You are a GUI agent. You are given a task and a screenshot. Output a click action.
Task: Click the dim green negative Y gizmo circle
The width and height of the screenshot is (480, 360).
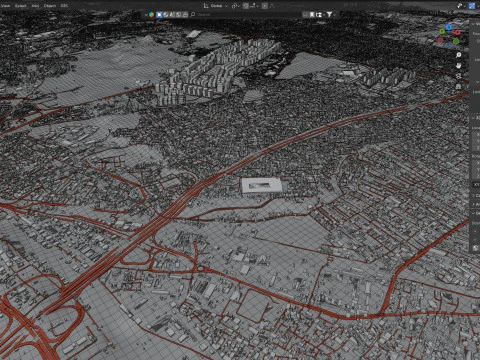[456, 41]
